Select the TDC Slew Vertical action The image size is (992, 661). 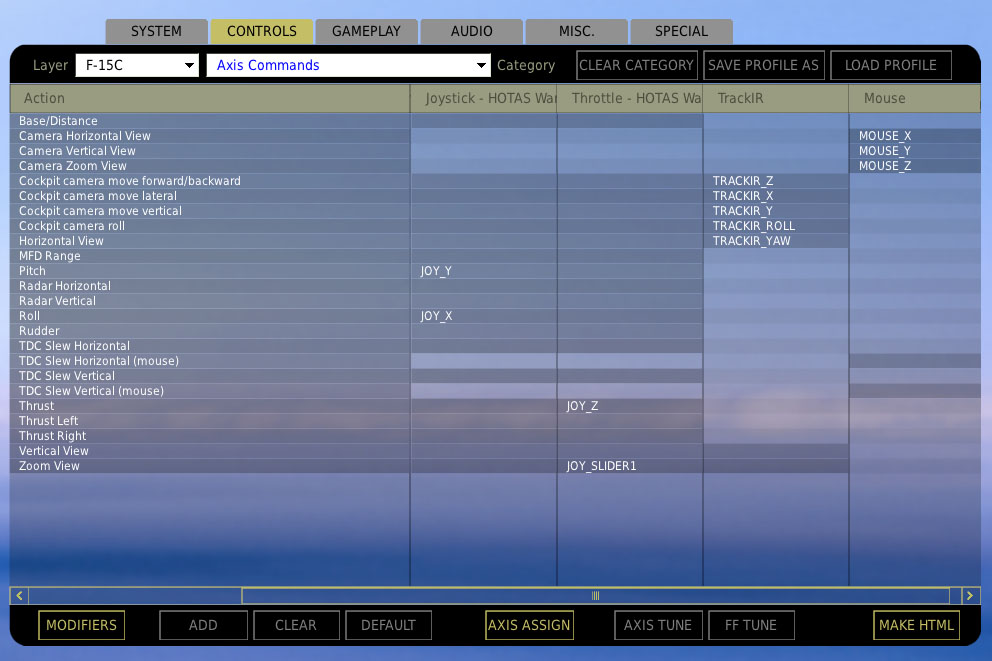pyautogui.click(x=210, y=376)
